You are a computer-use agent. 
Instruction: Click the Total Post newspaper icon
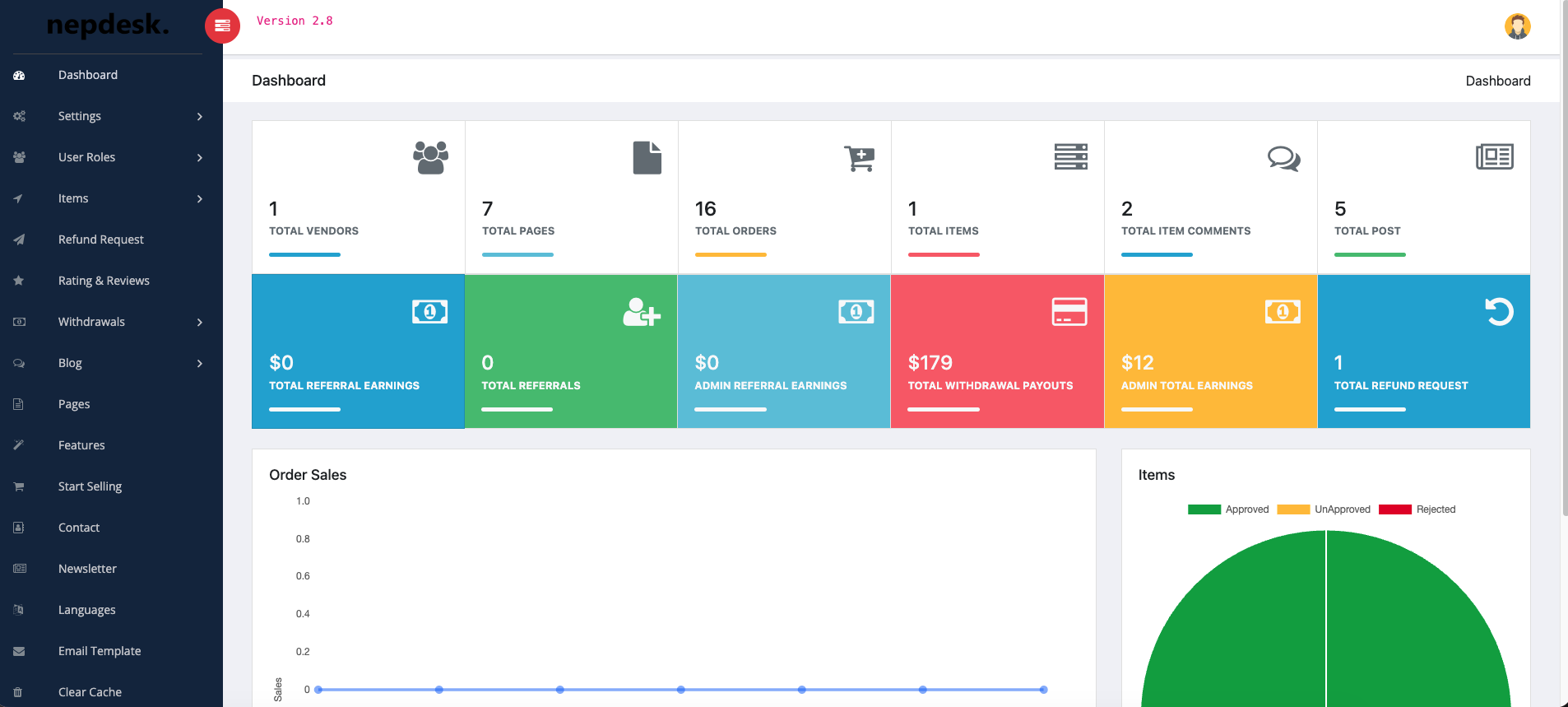tap(1494, 156)
